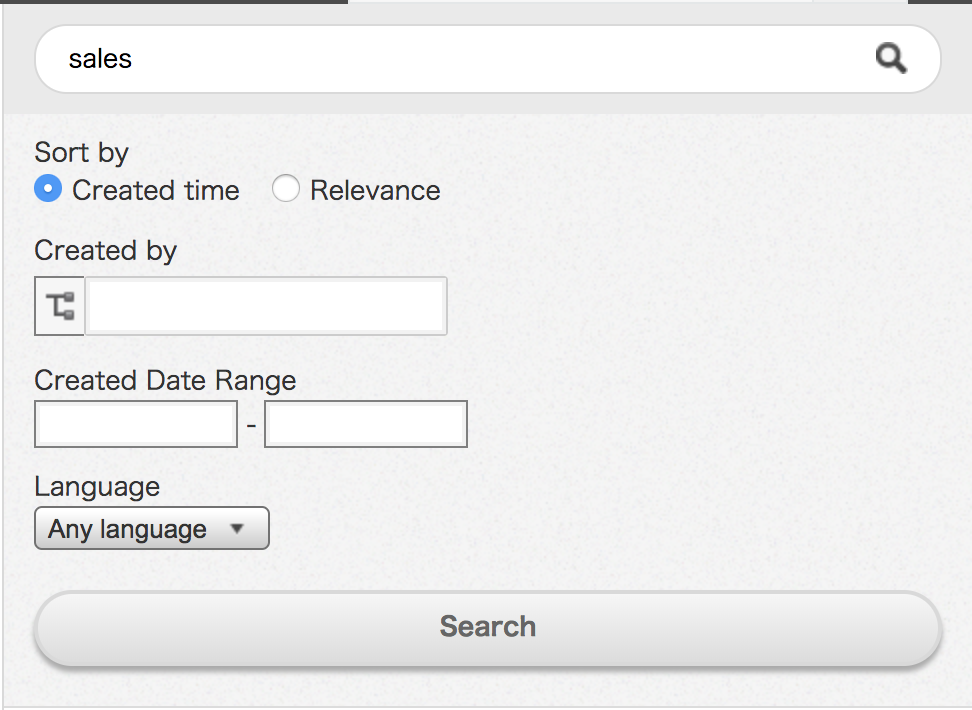Viewport: 972px width, 710px height.
Task: Focus the start date range field
Action: click(136, 424)
